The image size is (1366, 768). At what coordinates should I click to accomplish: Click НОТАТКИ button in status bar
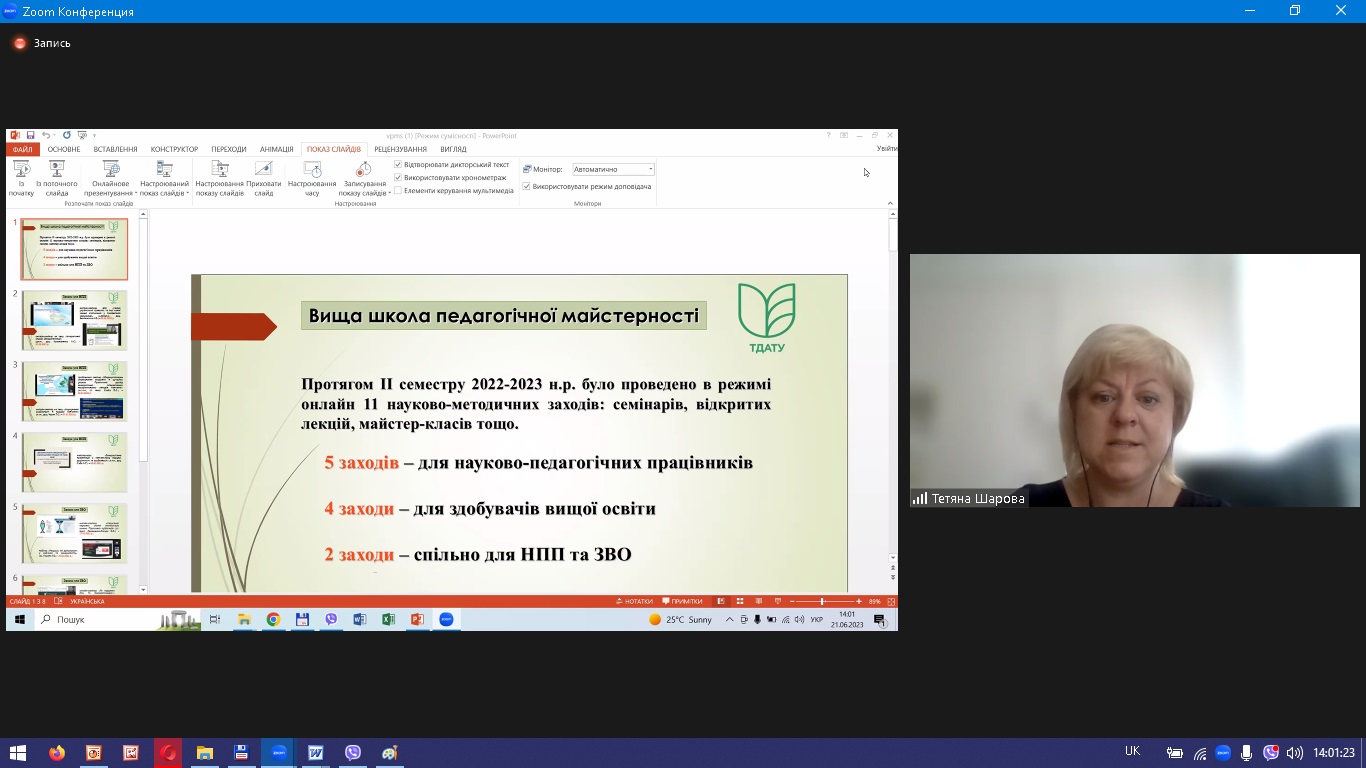(634, 601)
